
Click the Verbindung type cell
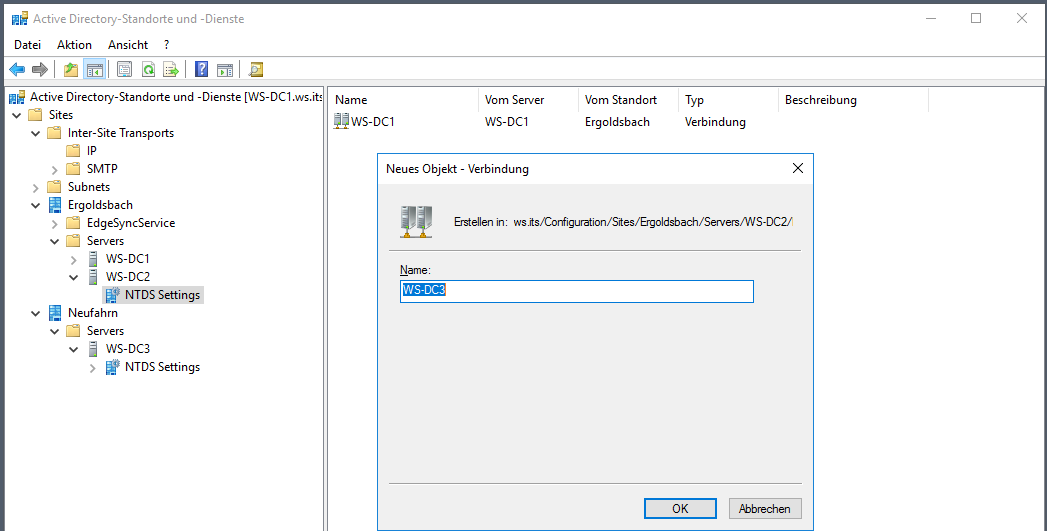point(715,122)
